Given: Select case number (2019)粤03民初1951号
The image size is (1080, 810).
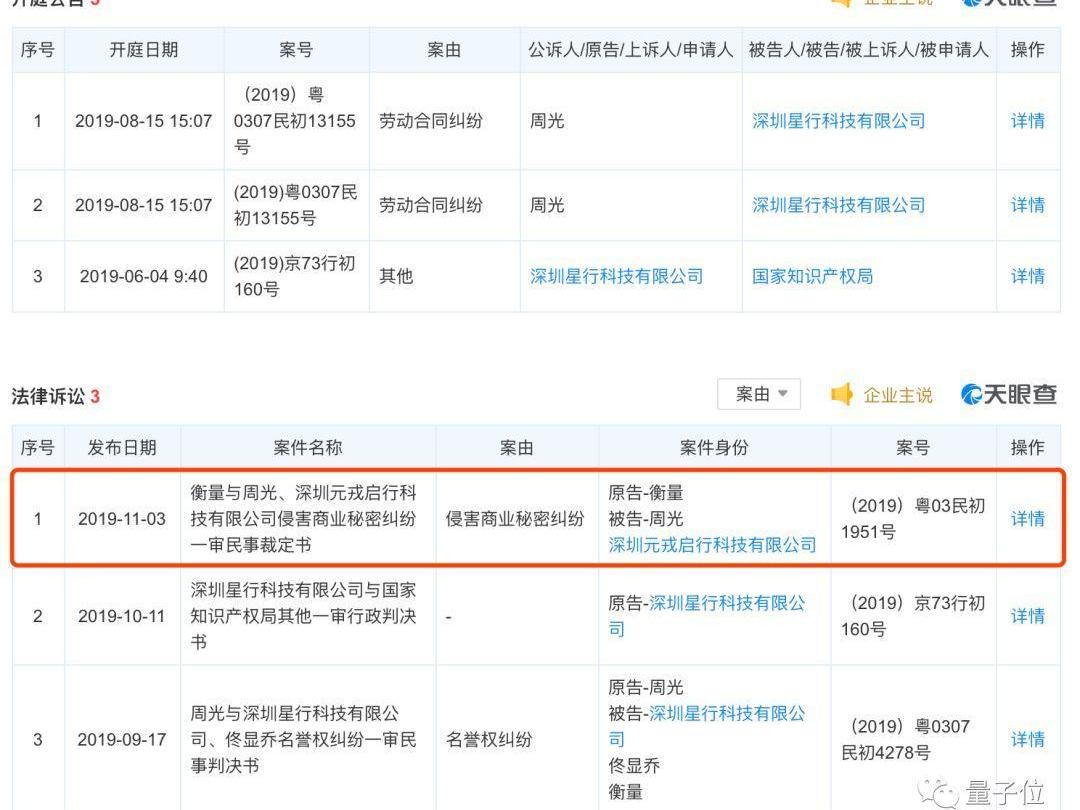Looking at the screenshot, I should click(x=913, y=519).
